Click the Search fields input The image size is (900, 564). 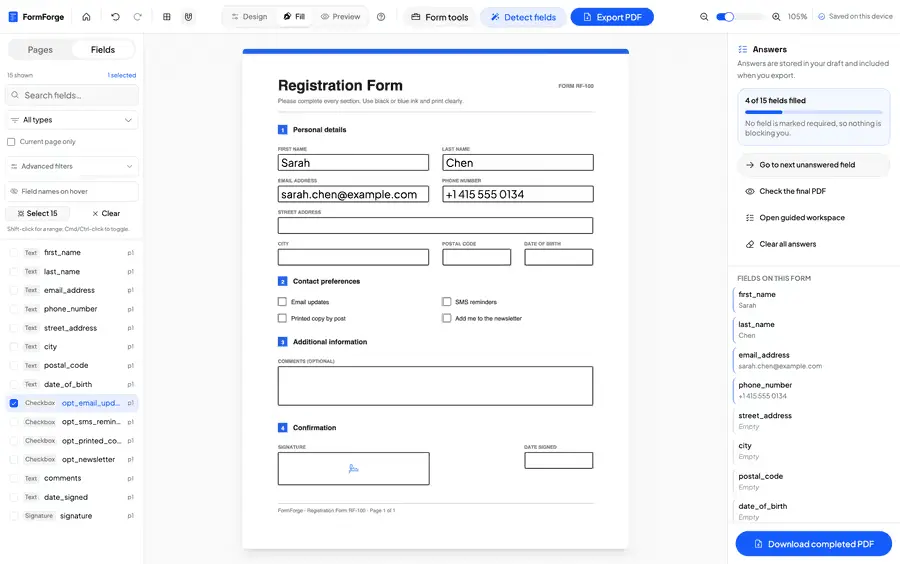[72, 95]
